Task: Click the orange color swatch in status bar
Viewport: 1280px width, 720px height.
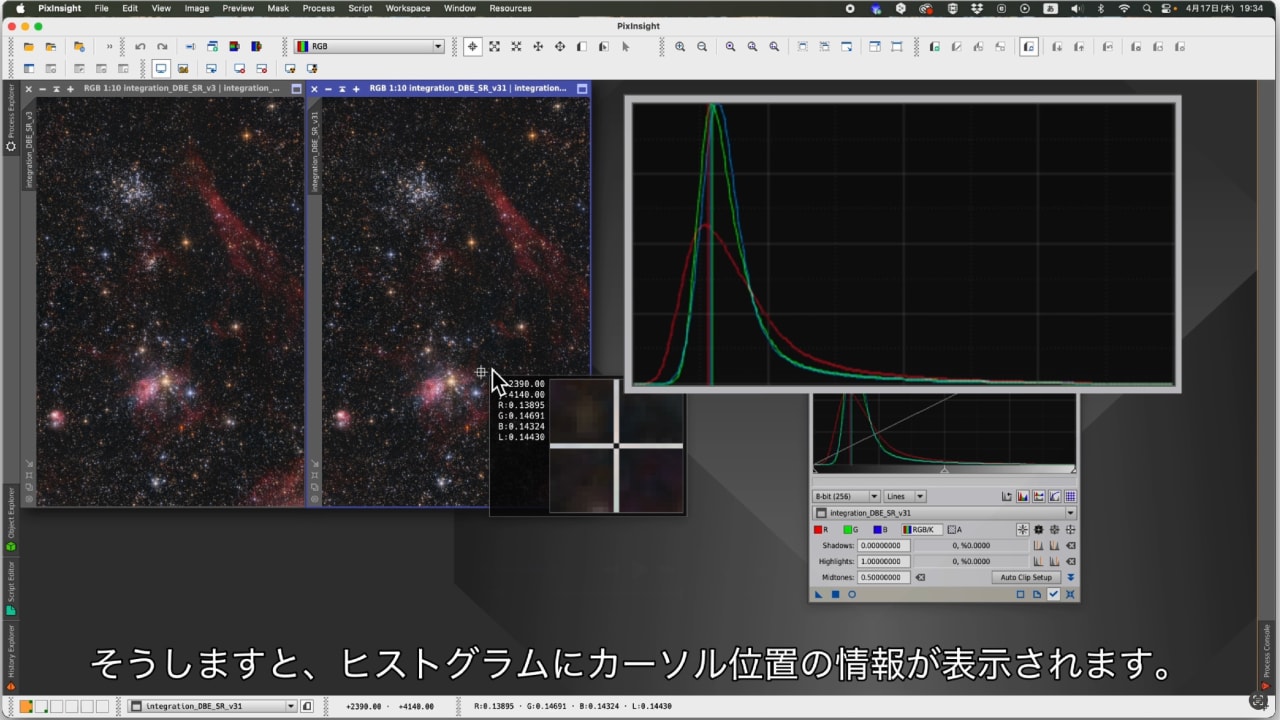Action: pos(26,706)
